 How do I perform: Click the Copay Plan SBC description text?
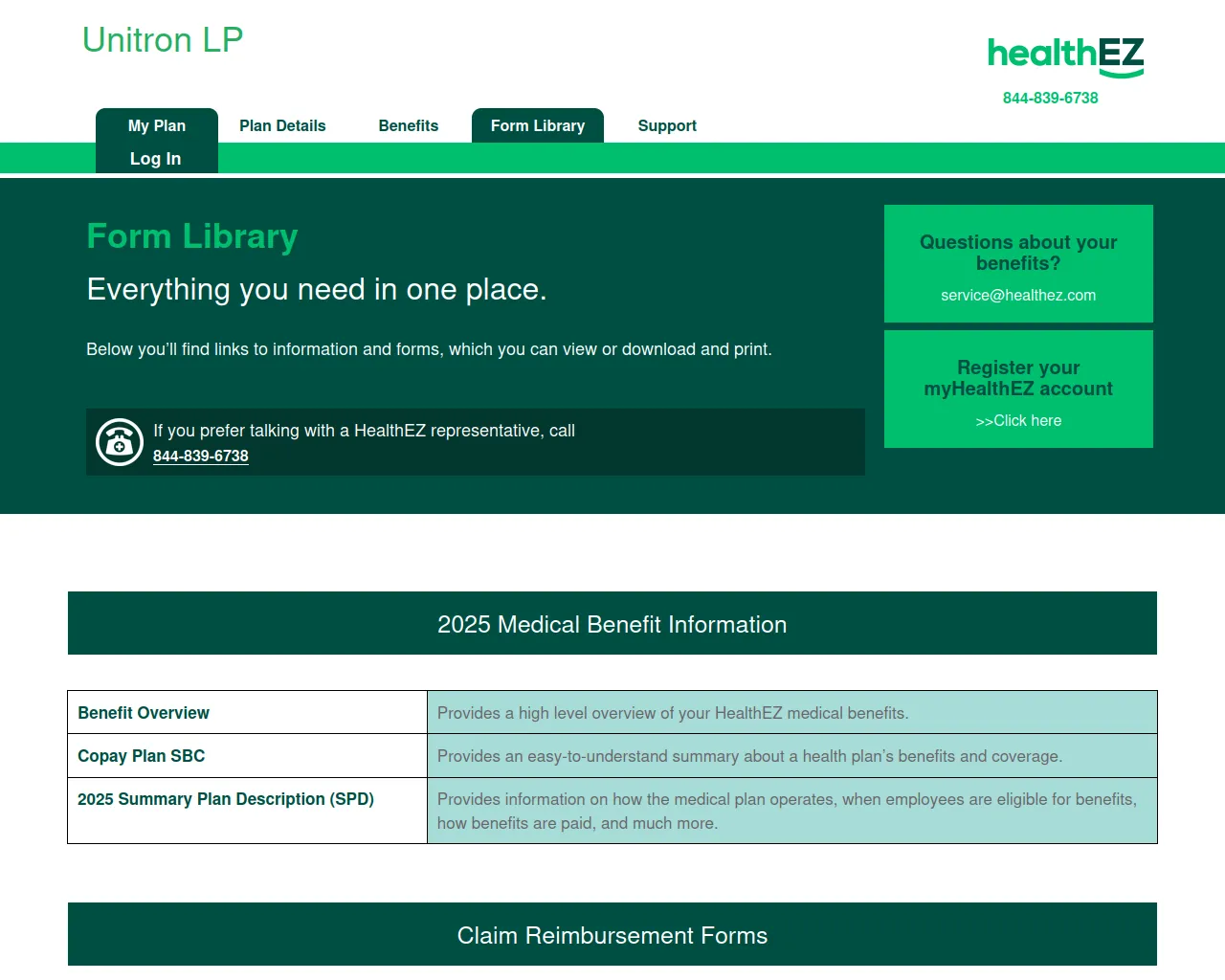pos(749,756)
